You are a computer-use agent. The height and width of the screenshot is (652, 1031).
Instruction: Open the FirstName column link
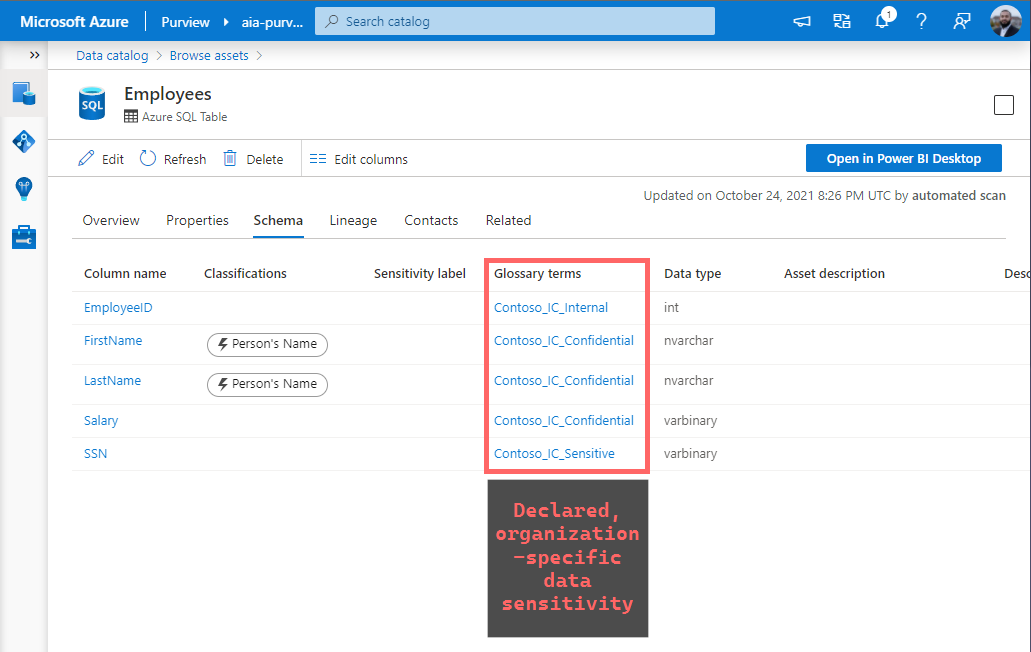click(x=113, y=340)
